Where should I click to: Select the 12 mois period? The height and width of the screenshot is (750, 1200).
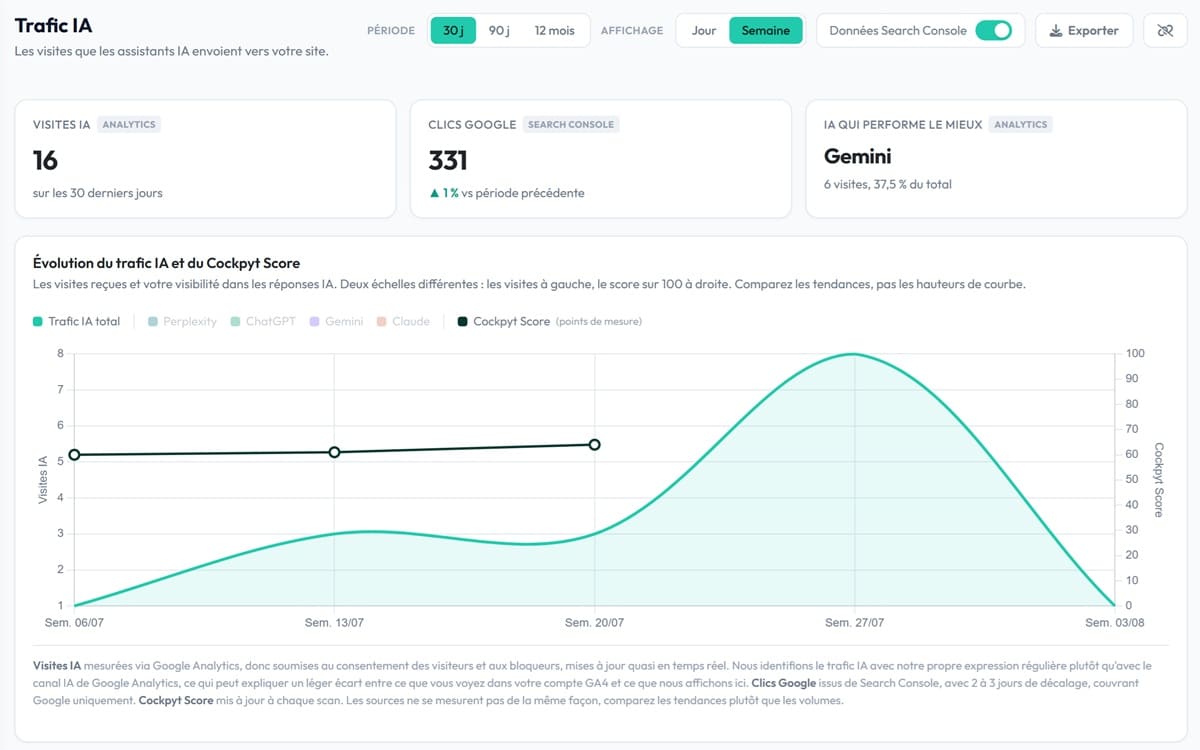554,31
